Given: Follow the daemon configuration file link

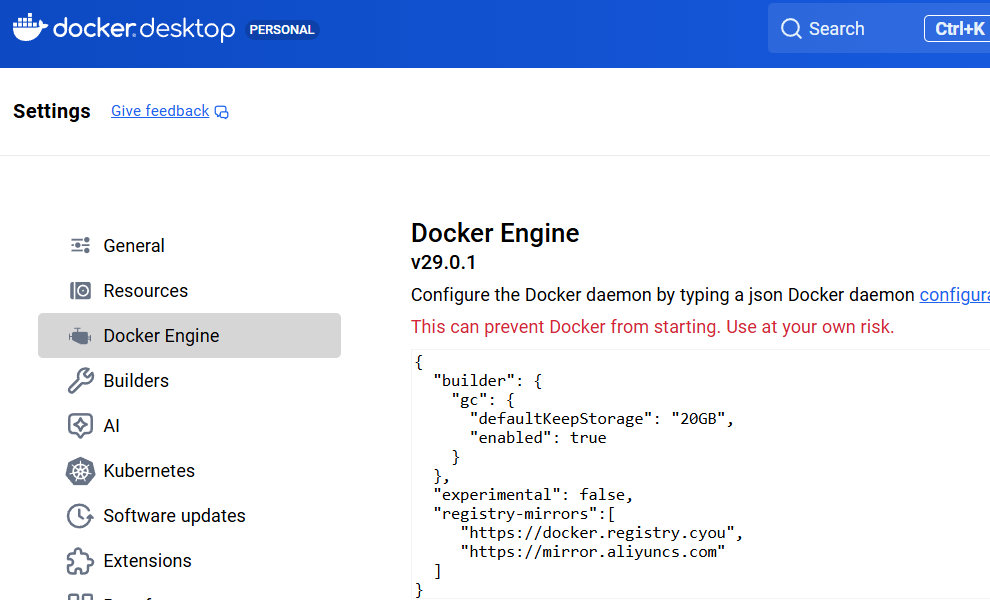Looking at the screenshot, I should tap(954, 295).
